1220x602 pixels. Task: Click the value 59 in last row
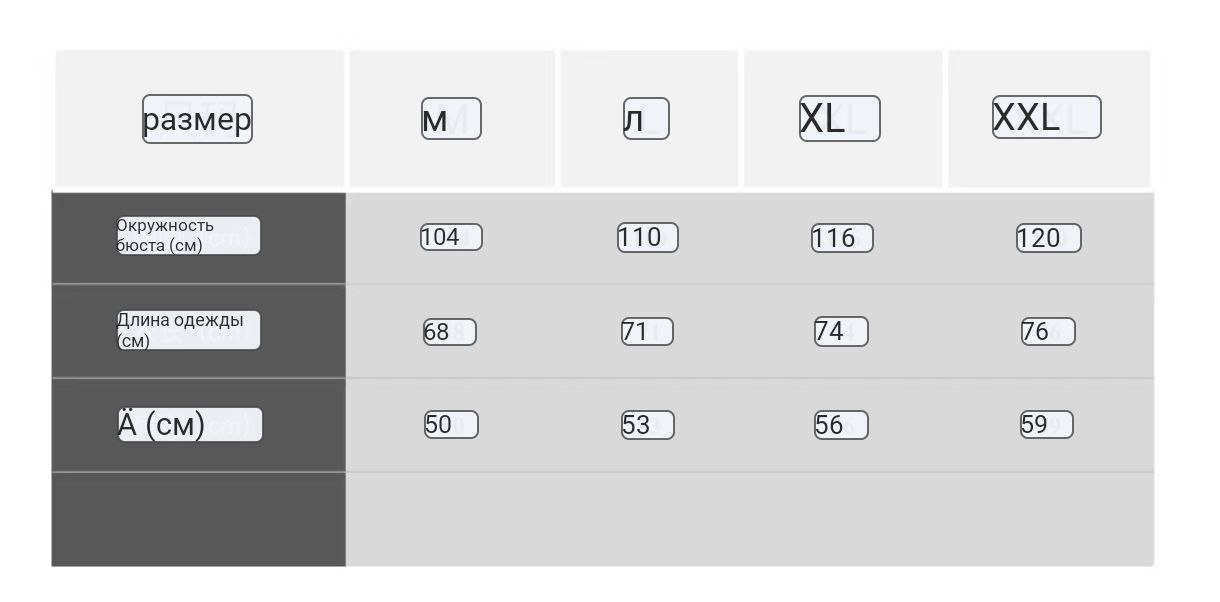point(1047,425)
